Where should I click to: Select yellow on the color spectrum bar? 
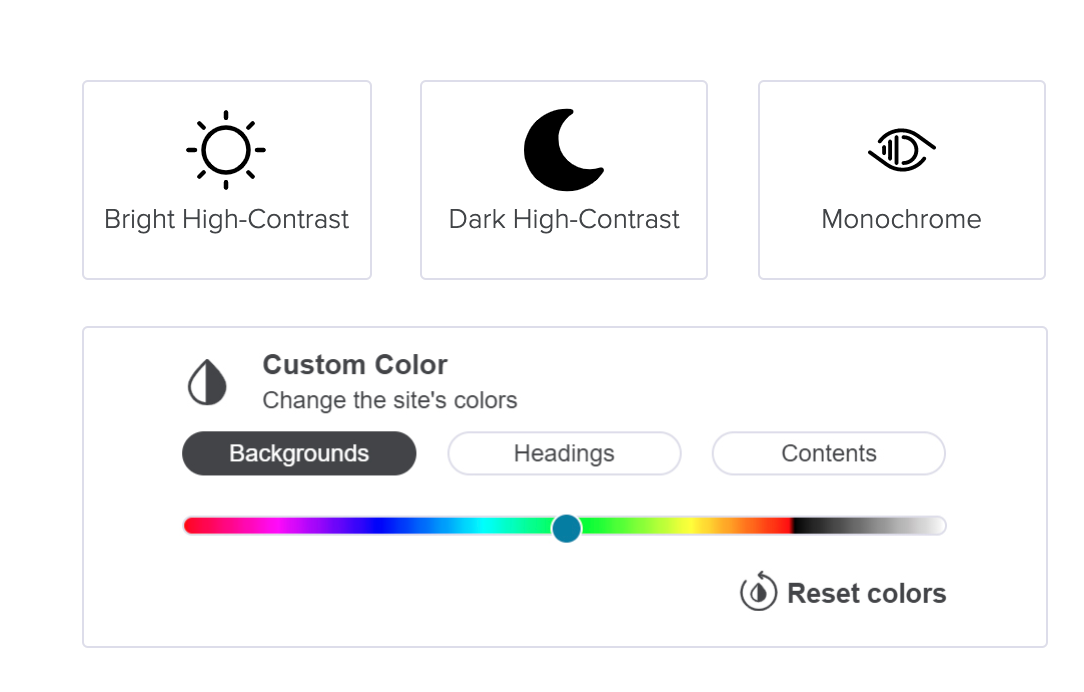[x=688, y=526]
